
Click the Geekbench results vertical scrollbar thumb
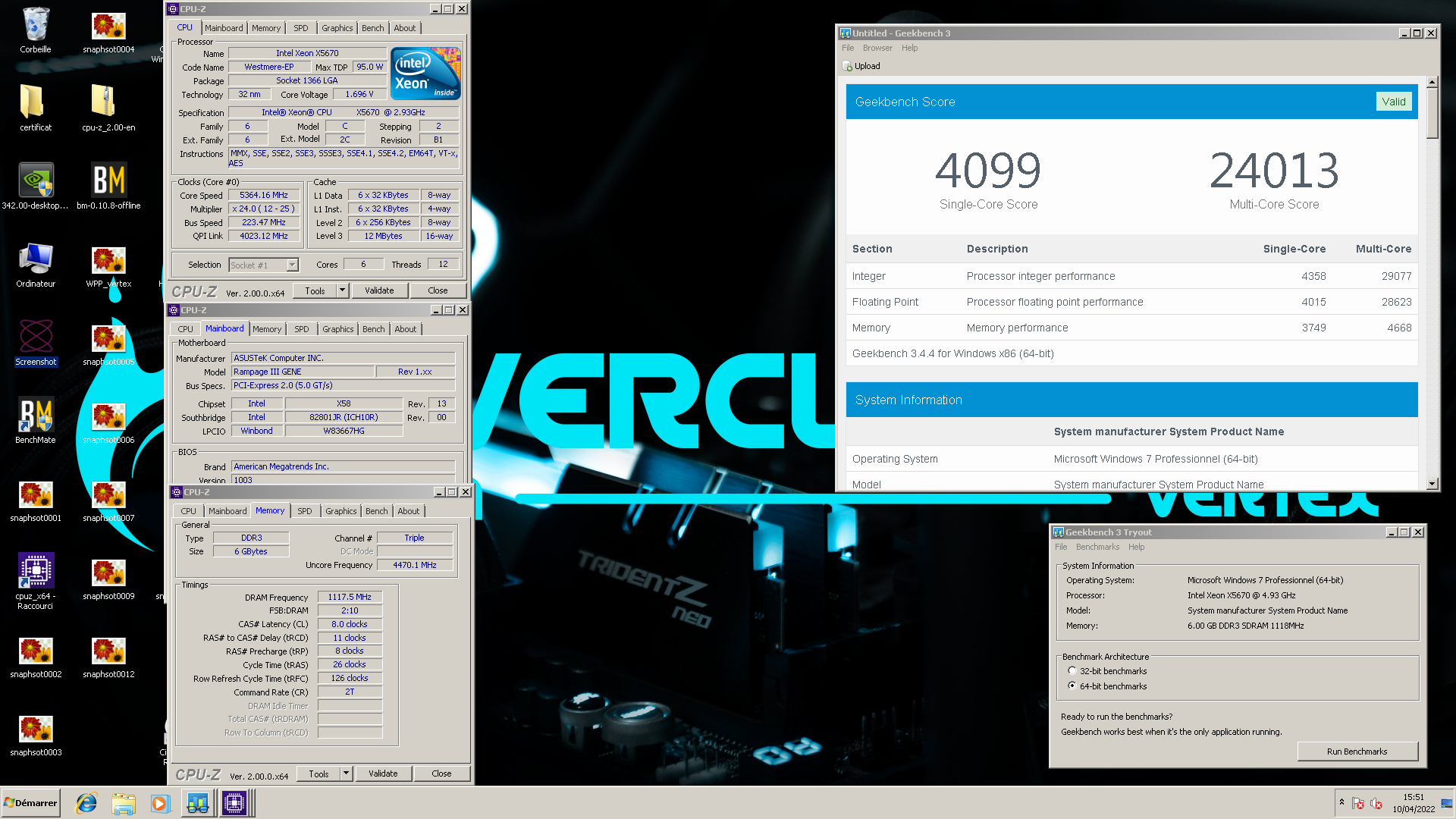tap(1432, 114)
